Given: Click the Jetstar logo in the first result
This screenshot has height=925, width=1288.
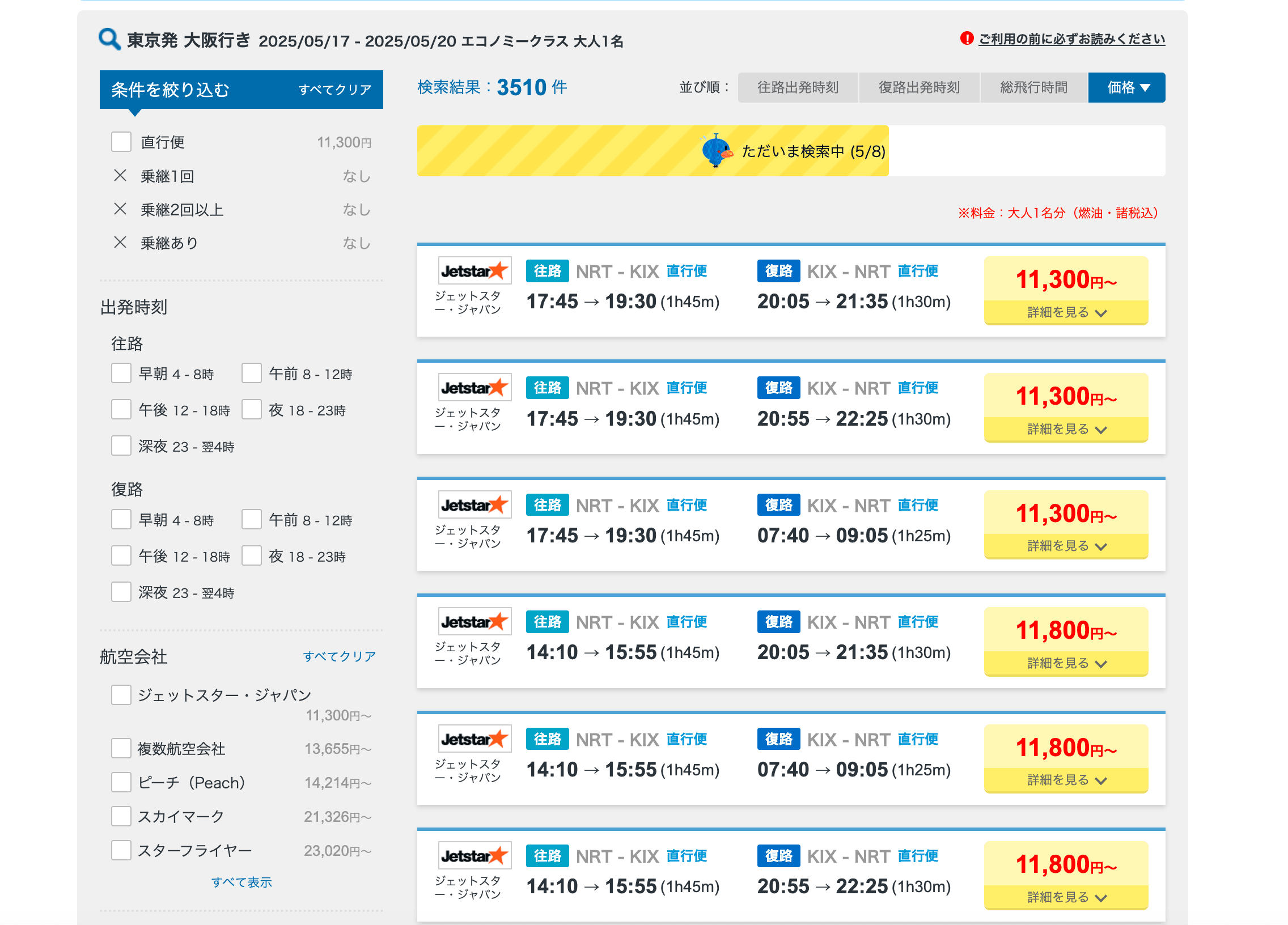Looking at the screenshot, I should [474, 271].
